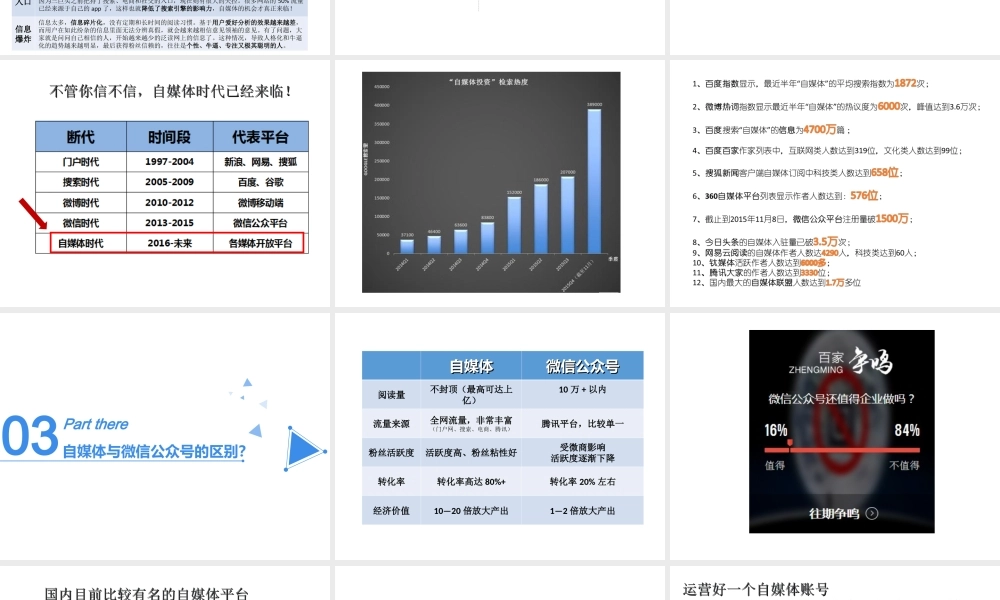
Task: Select the cut-off top slide mentioning 信息爆炸
Action: click(165, 27)
